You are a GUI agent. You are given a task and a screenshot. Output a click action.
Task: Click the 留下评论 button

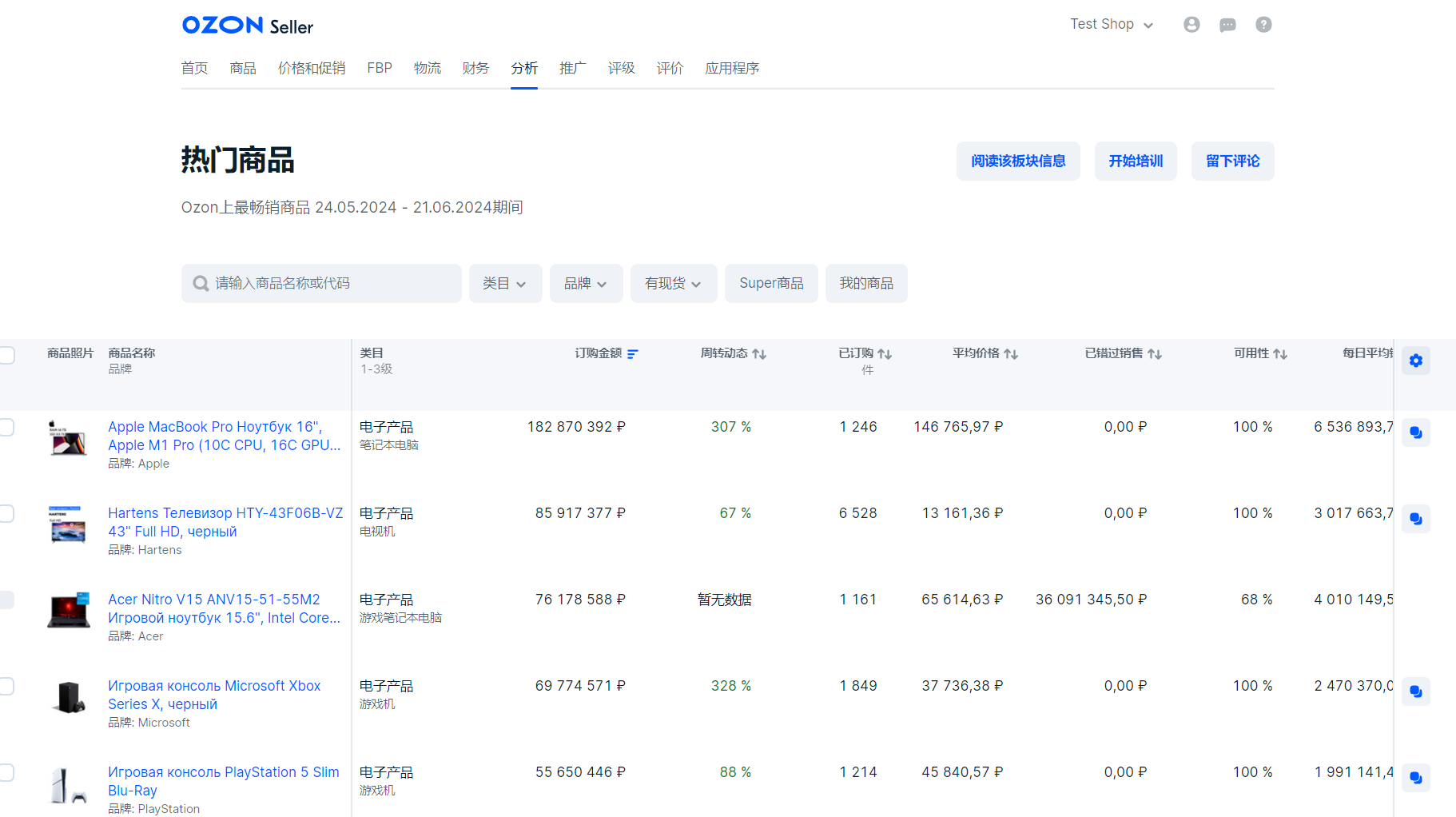(x=1232, y=161)
